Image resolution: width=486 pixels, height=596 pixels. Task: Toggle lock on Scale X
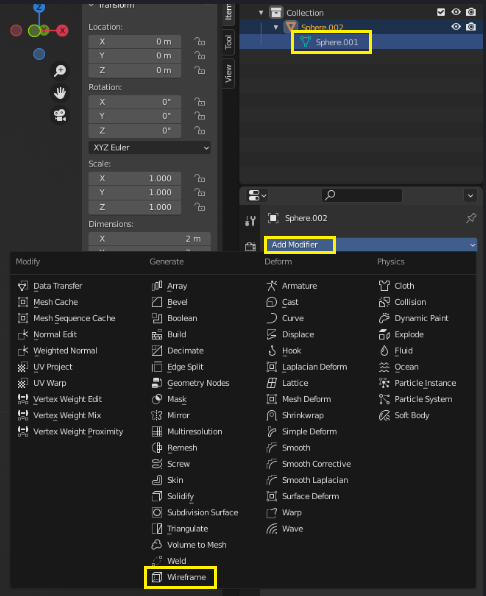[x=199, y=178]
